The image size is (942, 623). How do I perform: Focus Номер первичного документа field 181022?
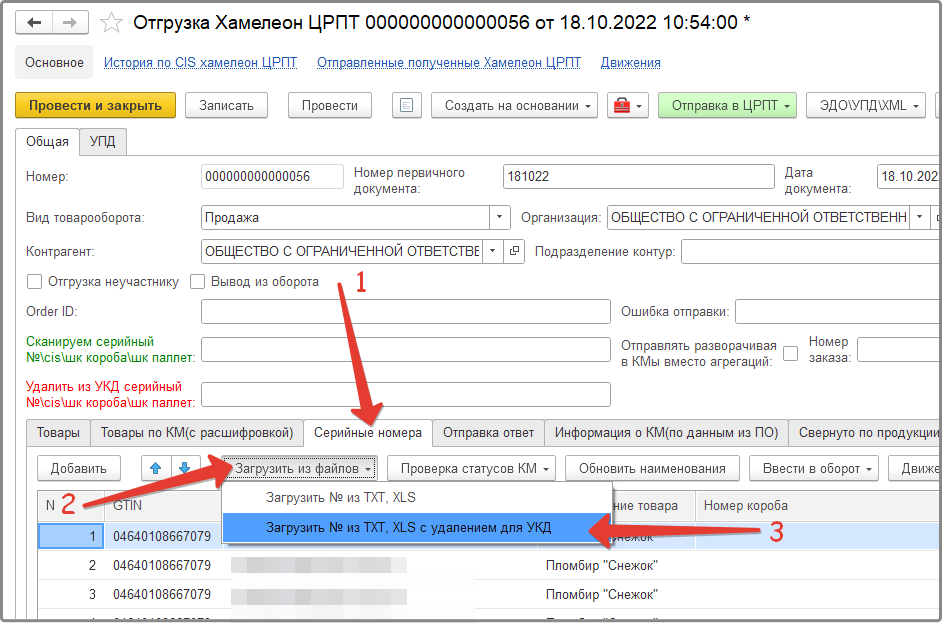tap(639, 177)
